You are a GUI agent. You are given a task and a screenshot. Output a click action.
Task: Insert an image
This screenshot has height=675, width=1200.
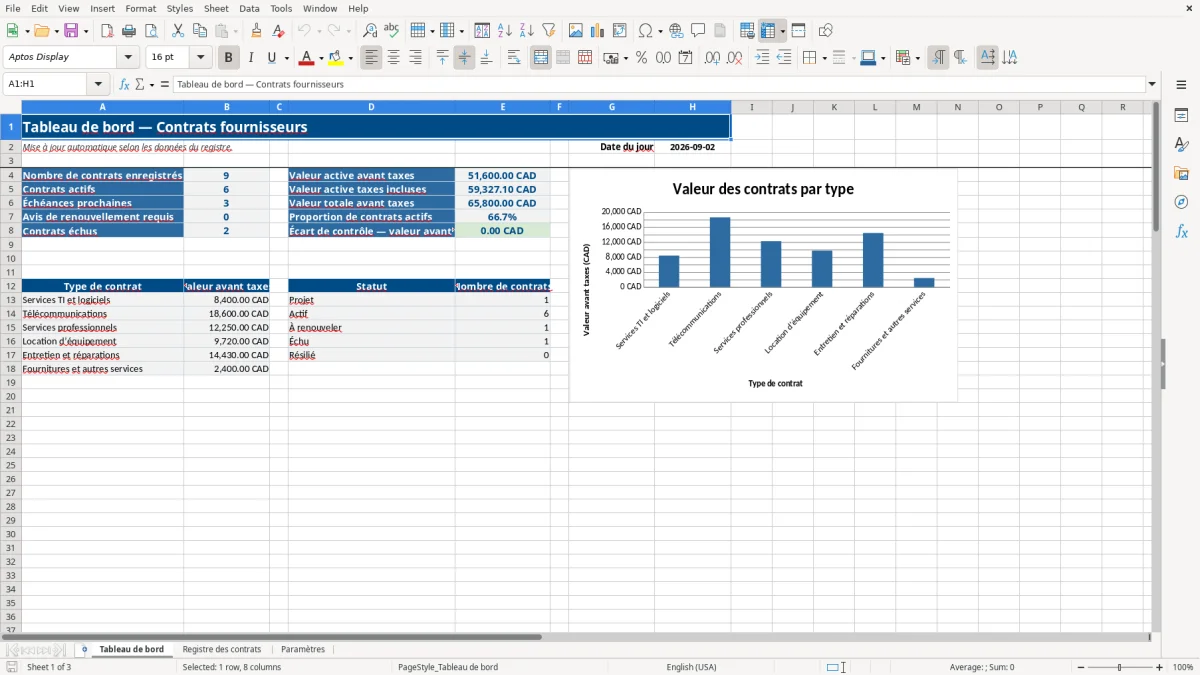[x=576, y=31]
